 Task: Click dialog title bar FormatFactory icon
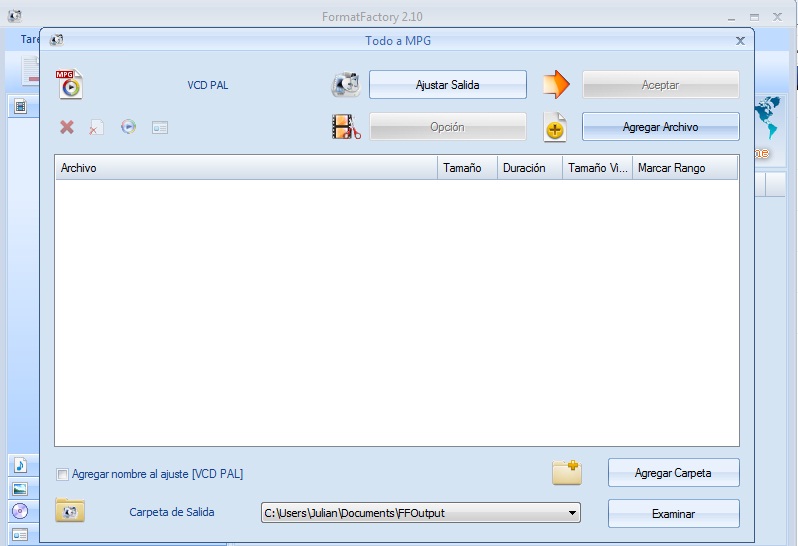(x=56, y=40)
